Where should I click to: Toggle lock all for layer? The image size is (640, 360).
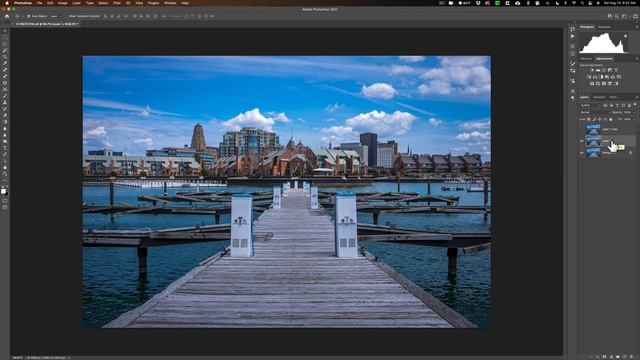click(610, 119)
